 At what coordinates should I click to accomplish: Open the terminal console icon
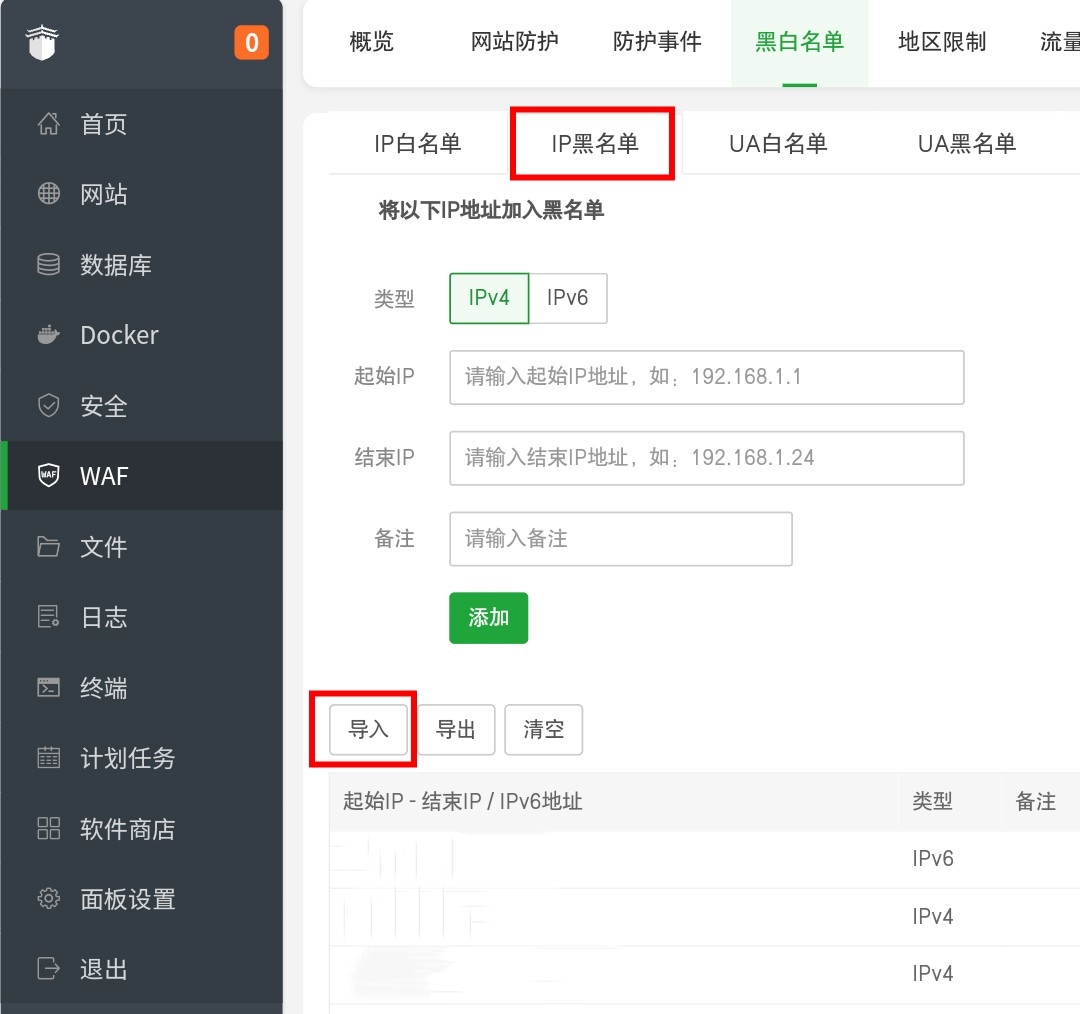coord(48,688)
